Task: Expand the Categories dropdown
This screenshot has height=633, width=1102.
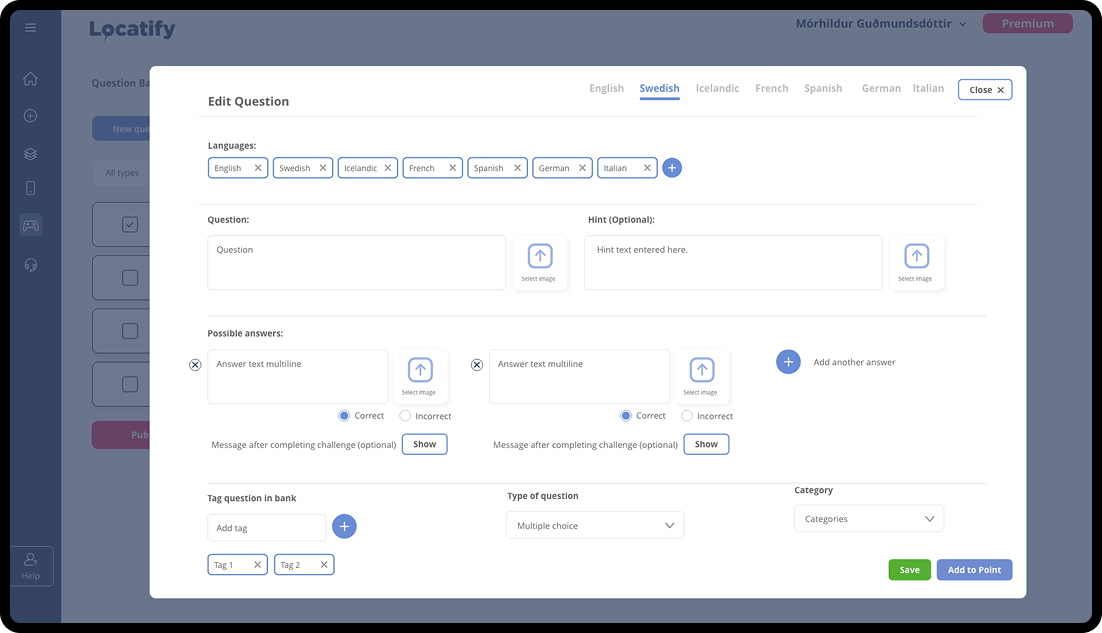Action: [x=868, y=519]
